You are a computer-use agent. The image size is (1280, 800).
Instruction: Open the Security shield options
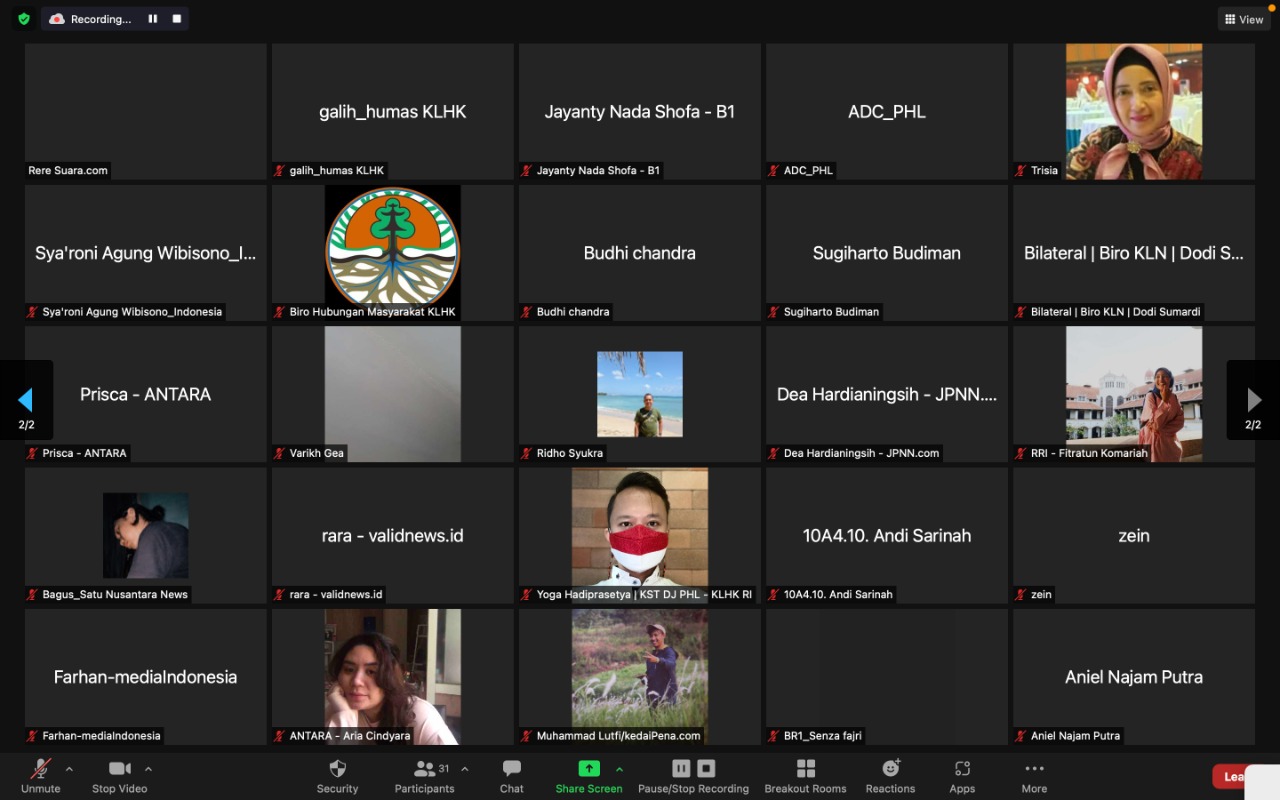[337, 776]
